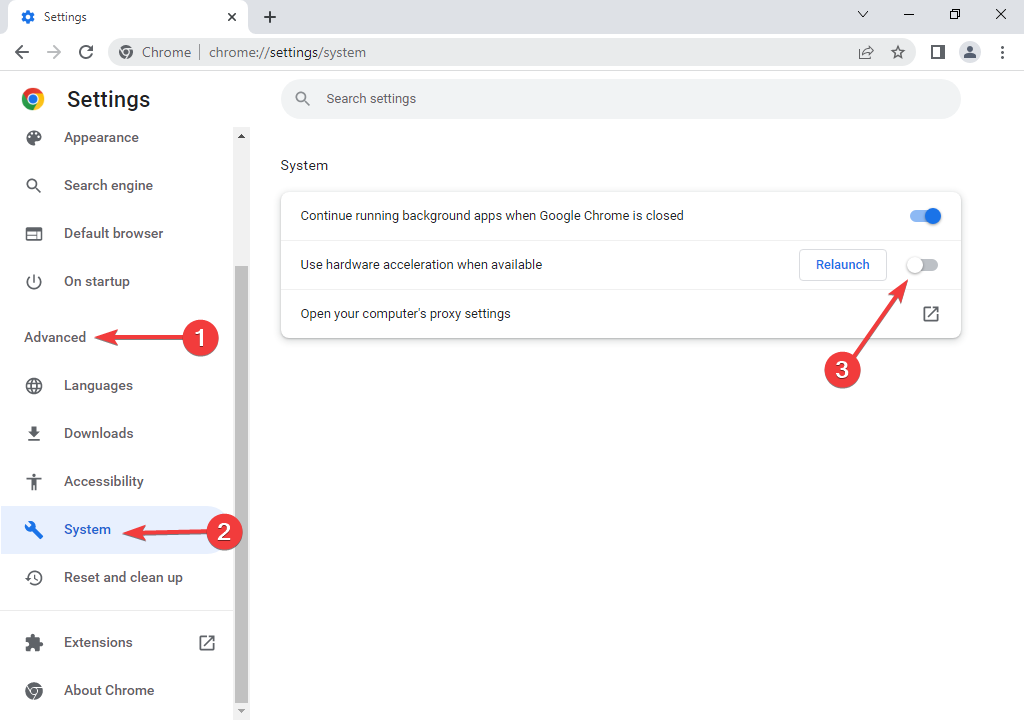Click the Search settings input field
Viewport: 1024px width, 720px height.
tap(620, 98)
